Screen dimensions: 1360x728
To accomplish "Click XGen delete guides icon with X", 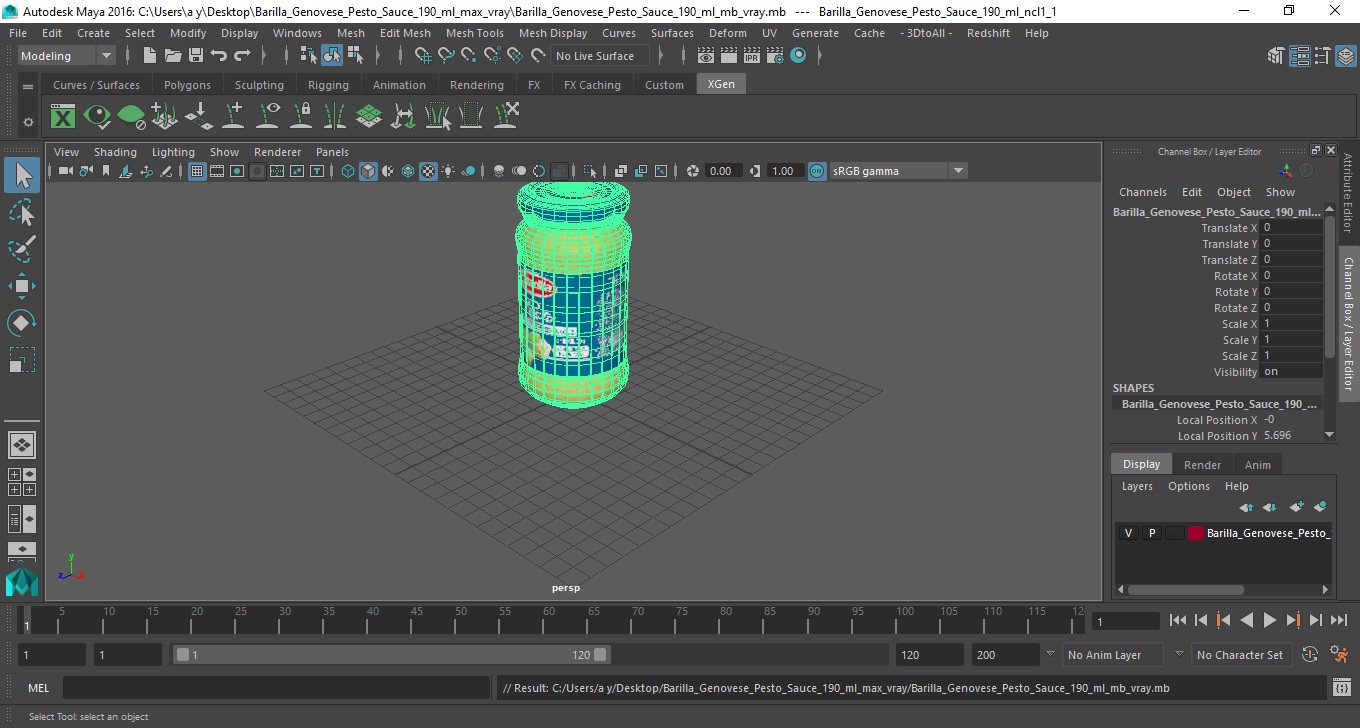I will click(x=505, y=117).
